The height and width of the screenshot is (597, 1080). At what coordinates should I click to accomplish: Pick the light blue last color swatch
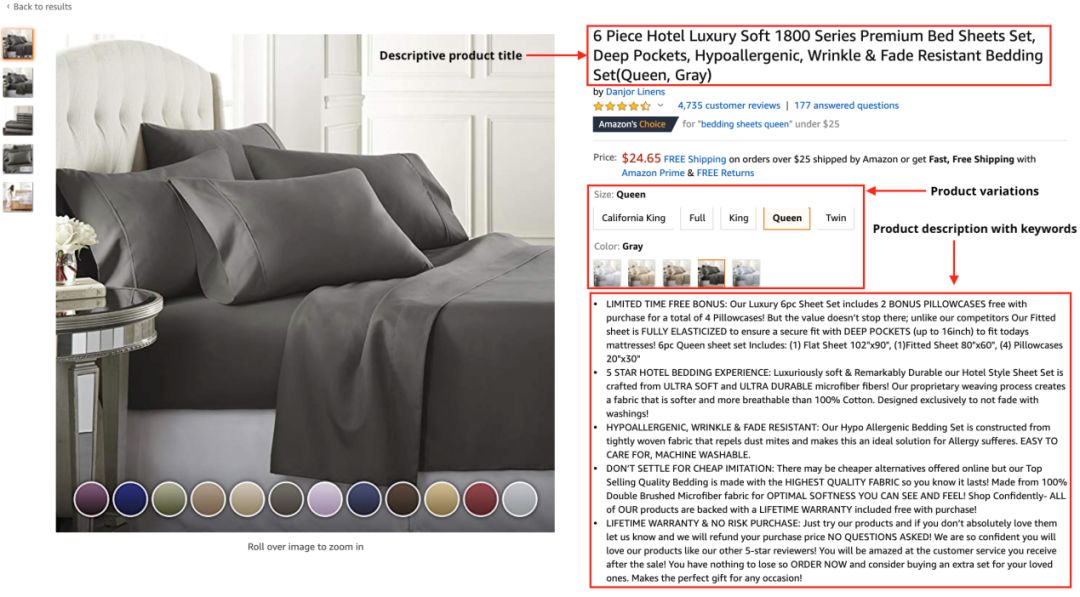[x=746, y=273]
